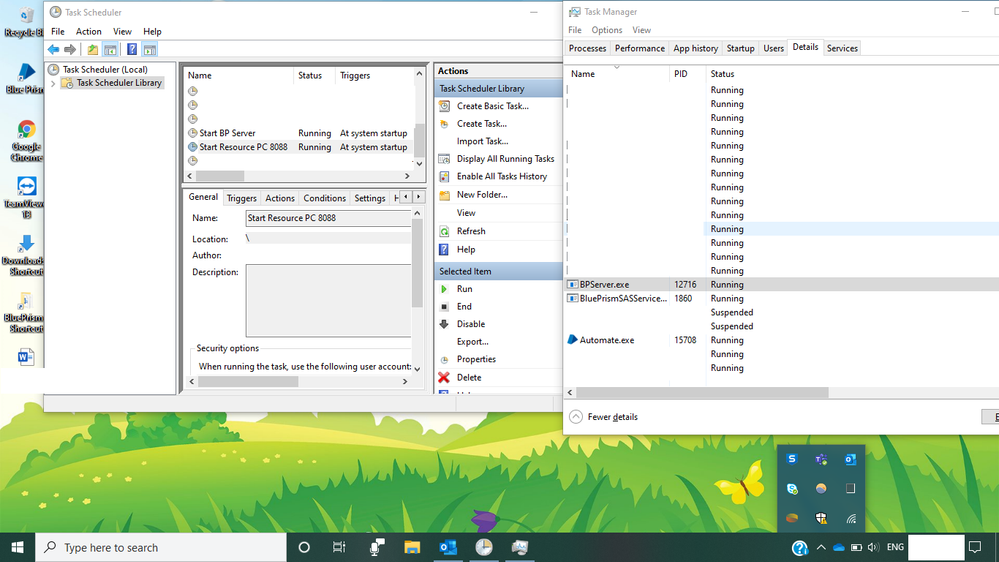Click the Run action green arrow icon
The image size is (999, 562).
coord(444,289)
